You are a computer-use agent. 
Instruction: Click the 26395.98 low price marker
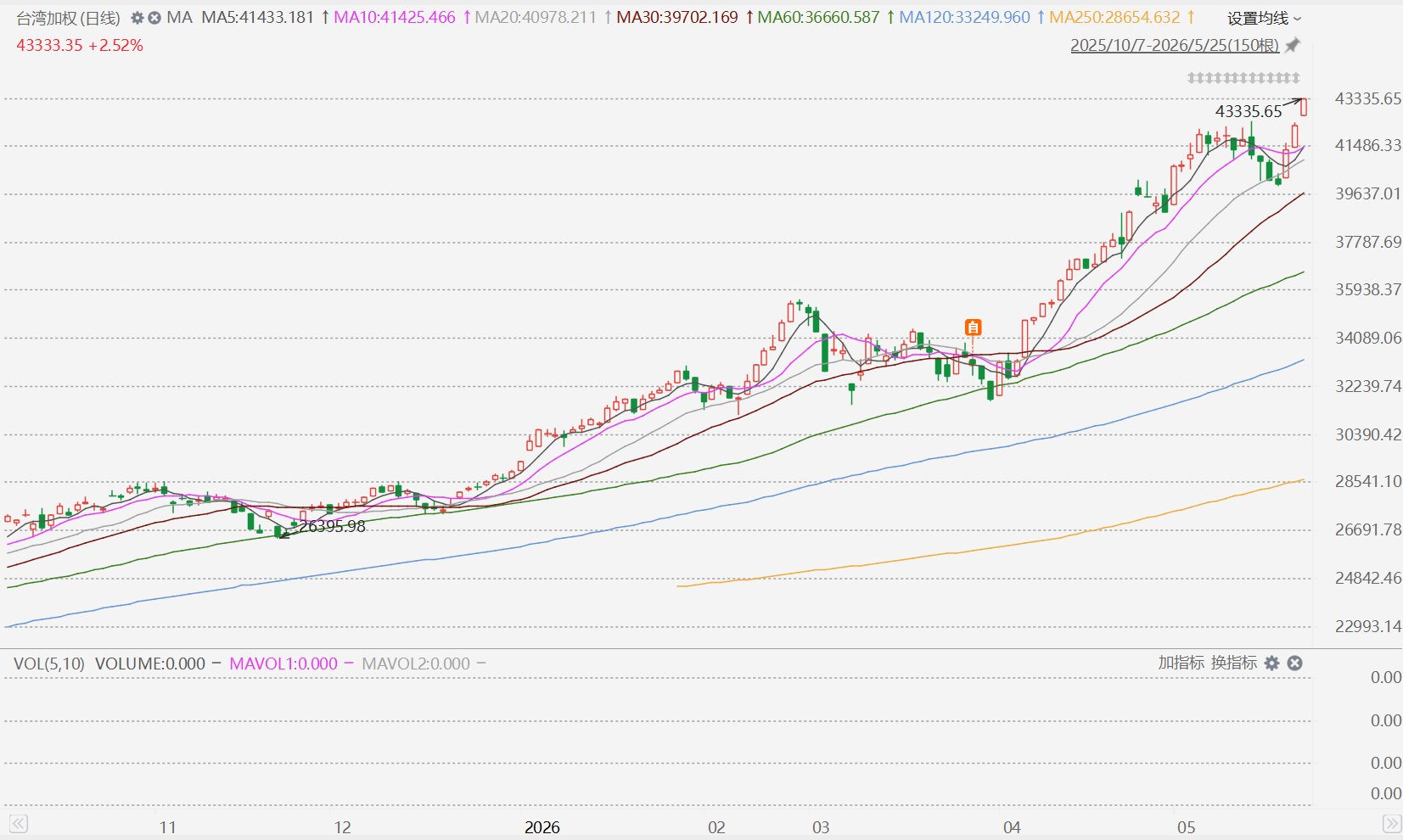point(332,526)
